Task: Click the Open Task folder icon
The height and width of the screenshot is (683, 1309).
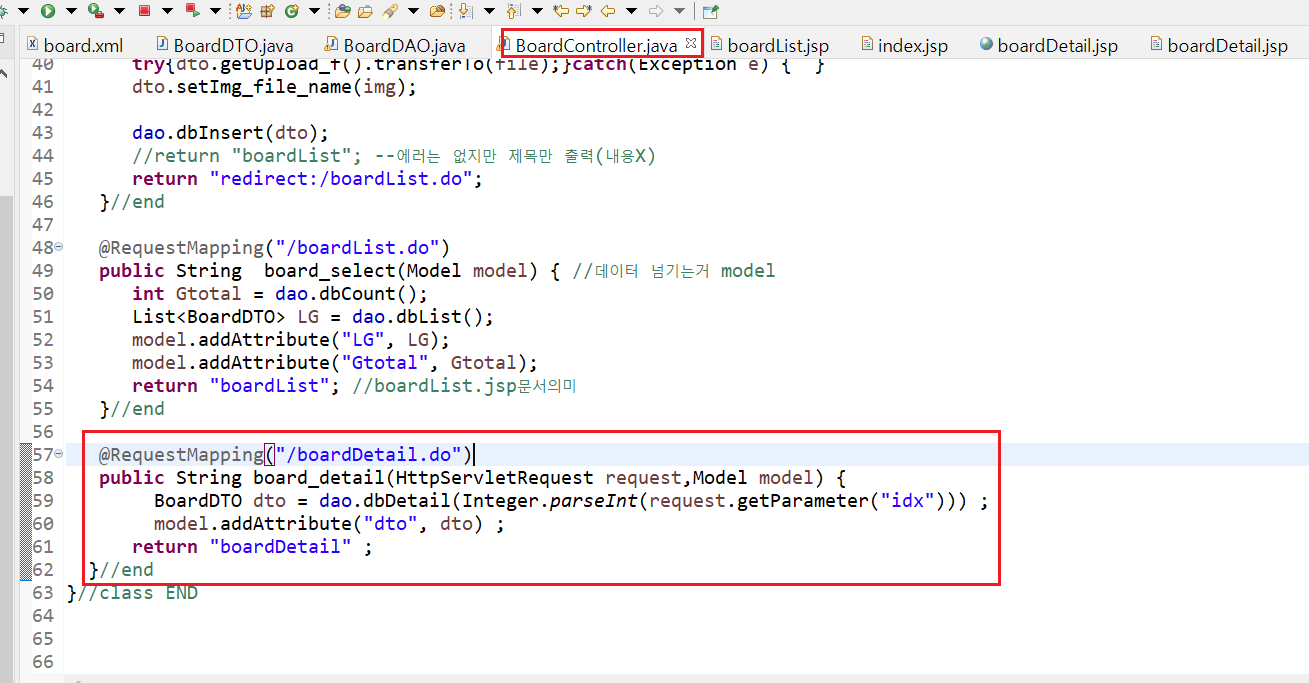Action: pyautogui.click(x=365, y=11)
